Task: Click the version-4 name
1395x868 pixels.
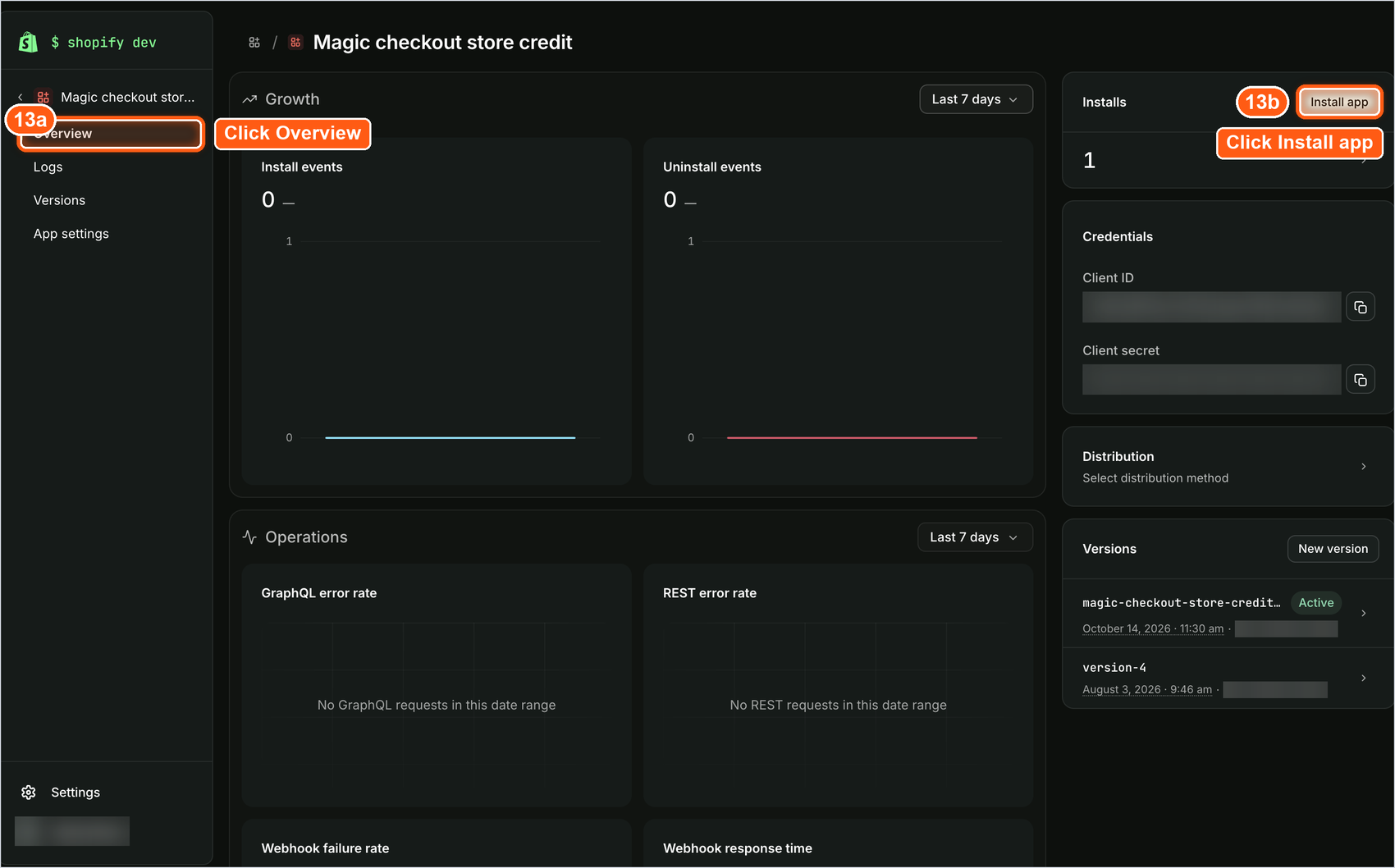Action: pyautogui.click(x=1114, y=668)
